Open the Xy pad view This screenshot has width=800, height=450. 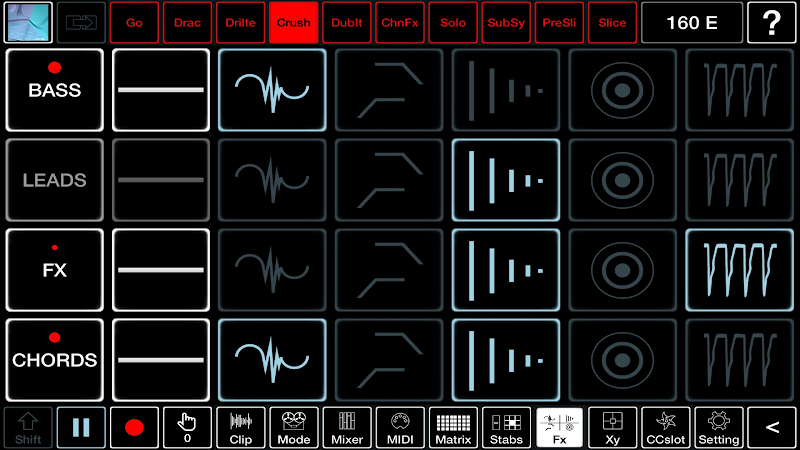[612, 428]
